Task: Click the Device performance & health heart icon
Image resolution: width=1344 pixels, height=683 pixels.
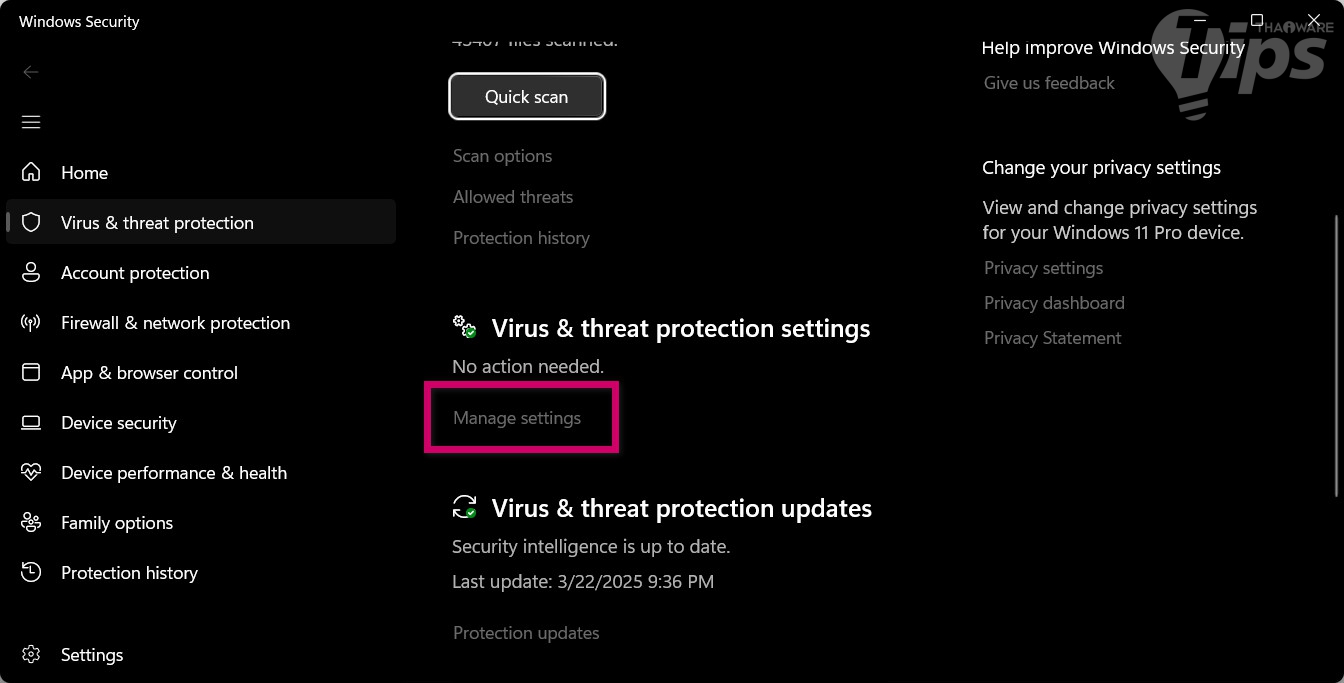Action: pyautogui.click(x=31, y=472)
